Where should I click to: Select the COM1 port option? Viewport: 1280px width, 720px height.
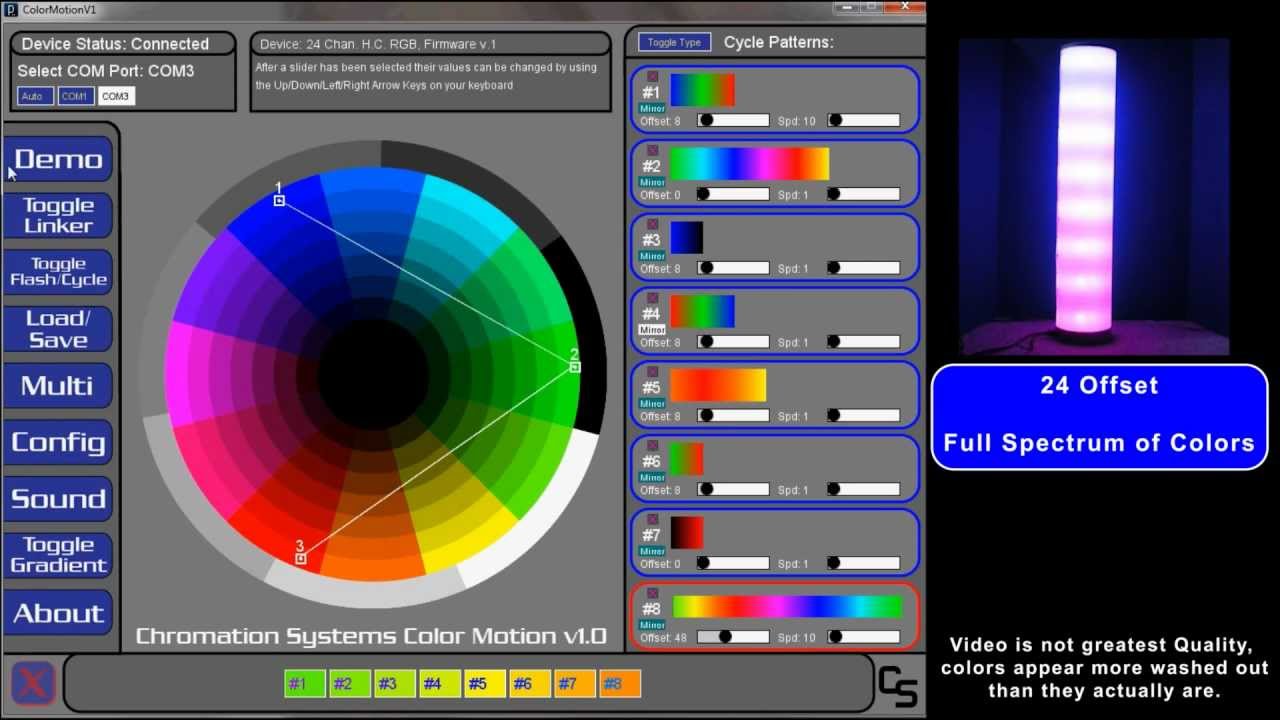[75, 96]
